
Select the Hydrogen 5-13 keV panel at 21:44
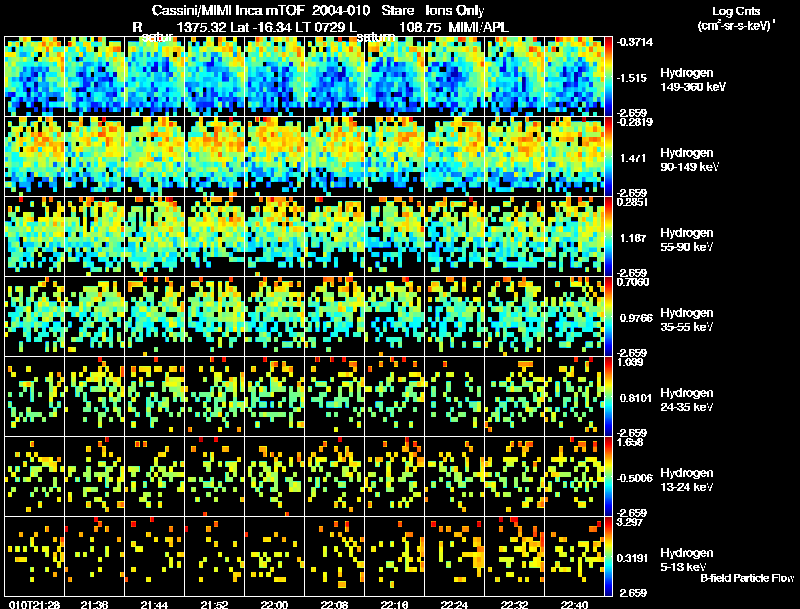(x=155, y=557)
